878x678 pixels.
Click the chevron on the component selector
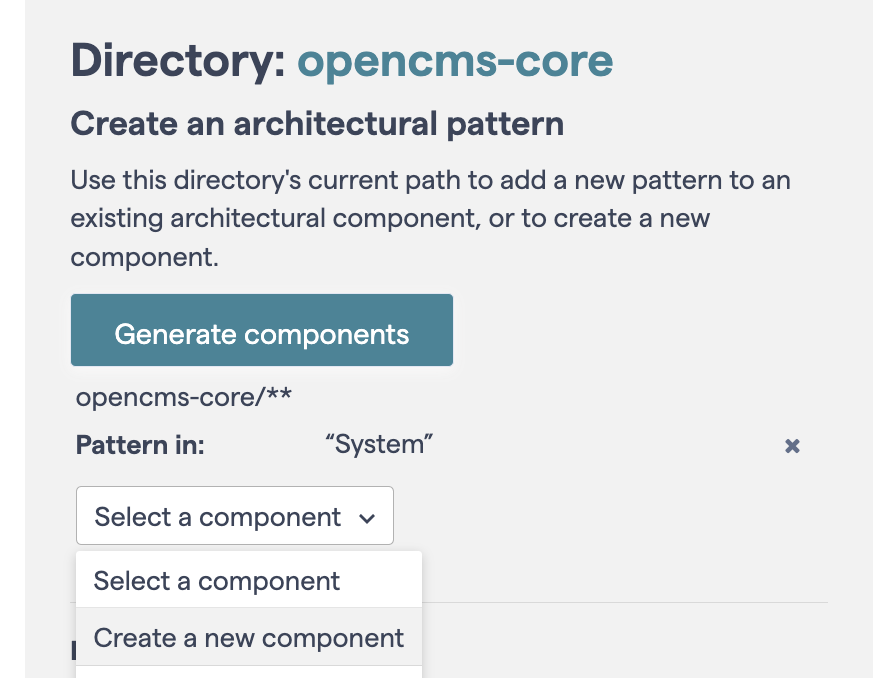point(367,517)
